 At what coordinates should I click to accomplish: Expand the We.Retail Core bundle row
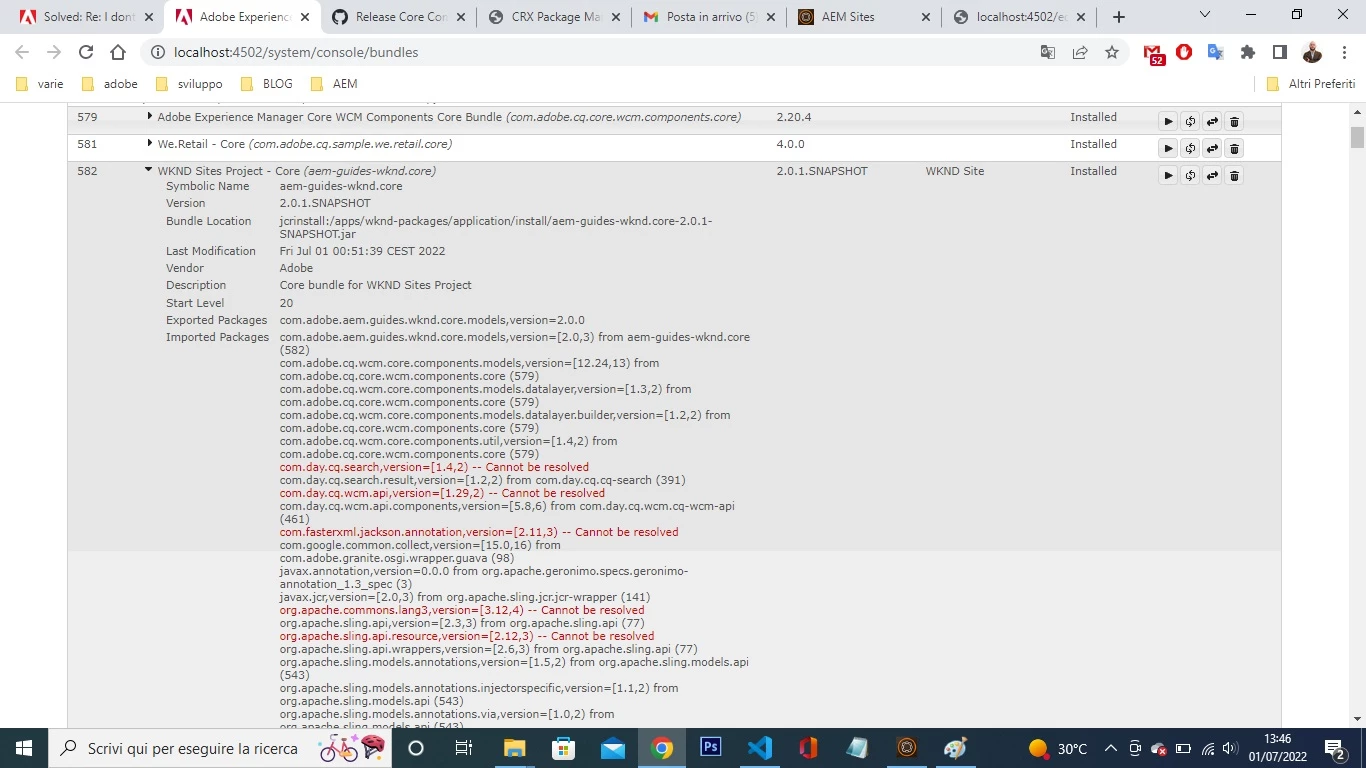149,143
